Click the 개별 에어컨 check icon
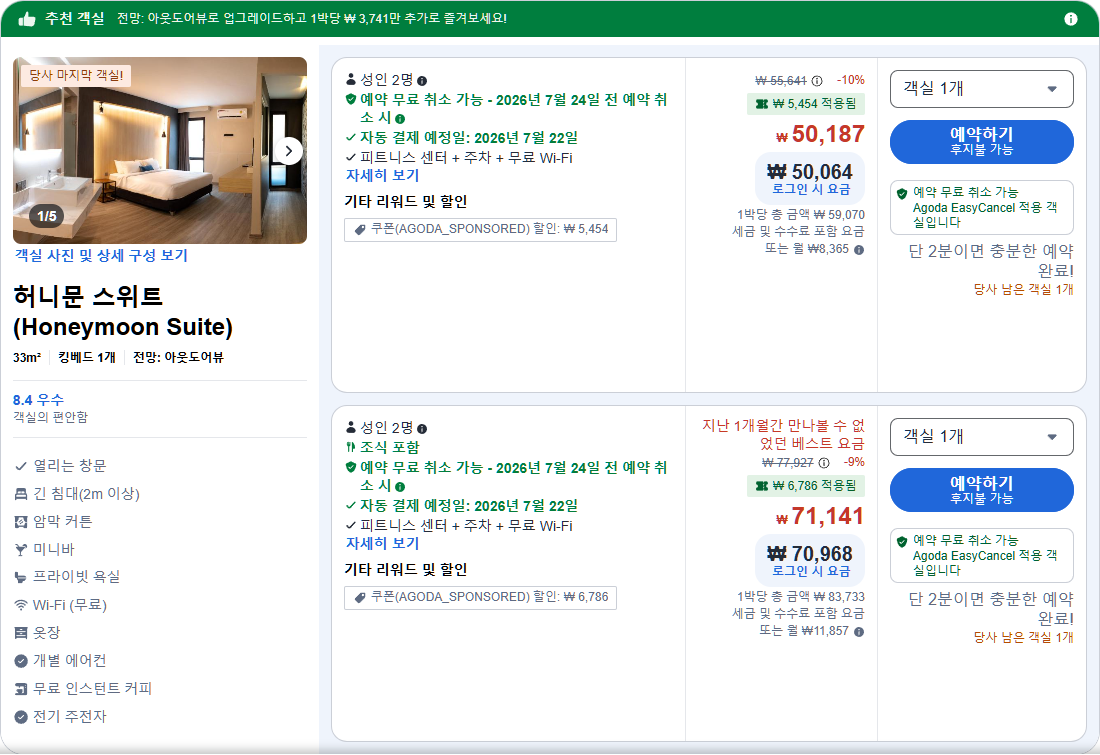Viewport: 1100px width, 755px height. (x=21, y=660)
